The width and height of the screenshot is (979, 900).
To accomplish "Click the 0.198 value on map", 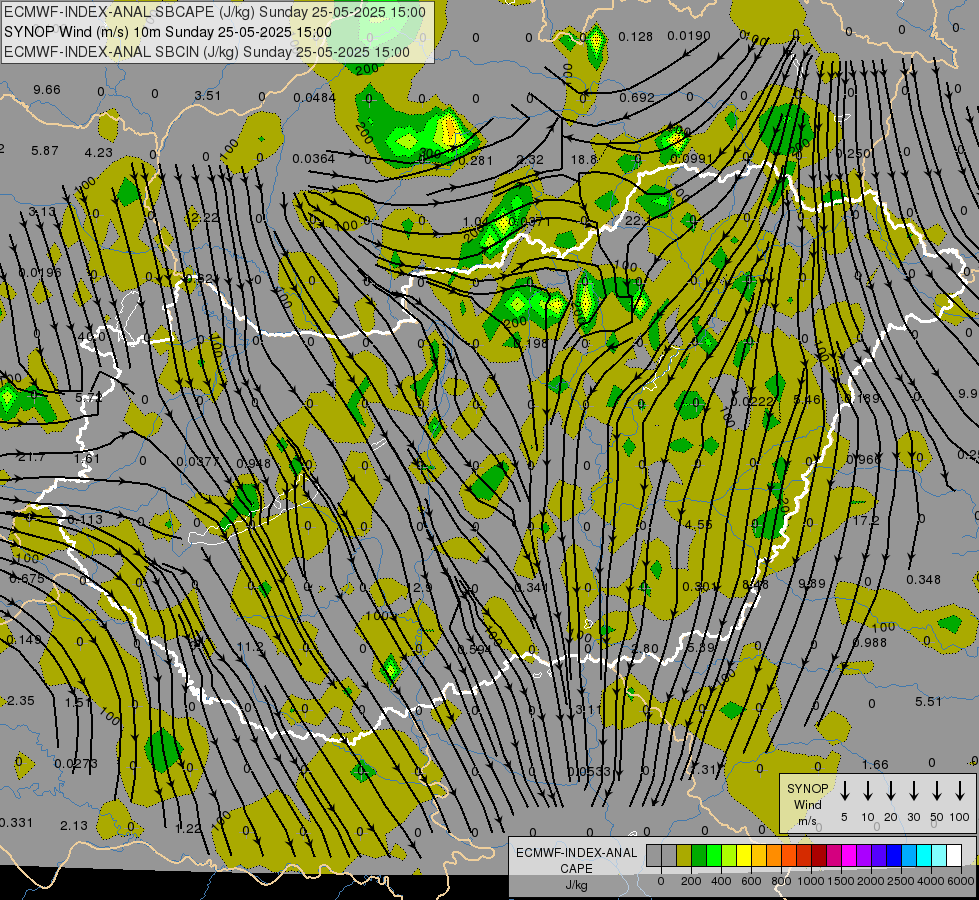I will pos(531,342).
